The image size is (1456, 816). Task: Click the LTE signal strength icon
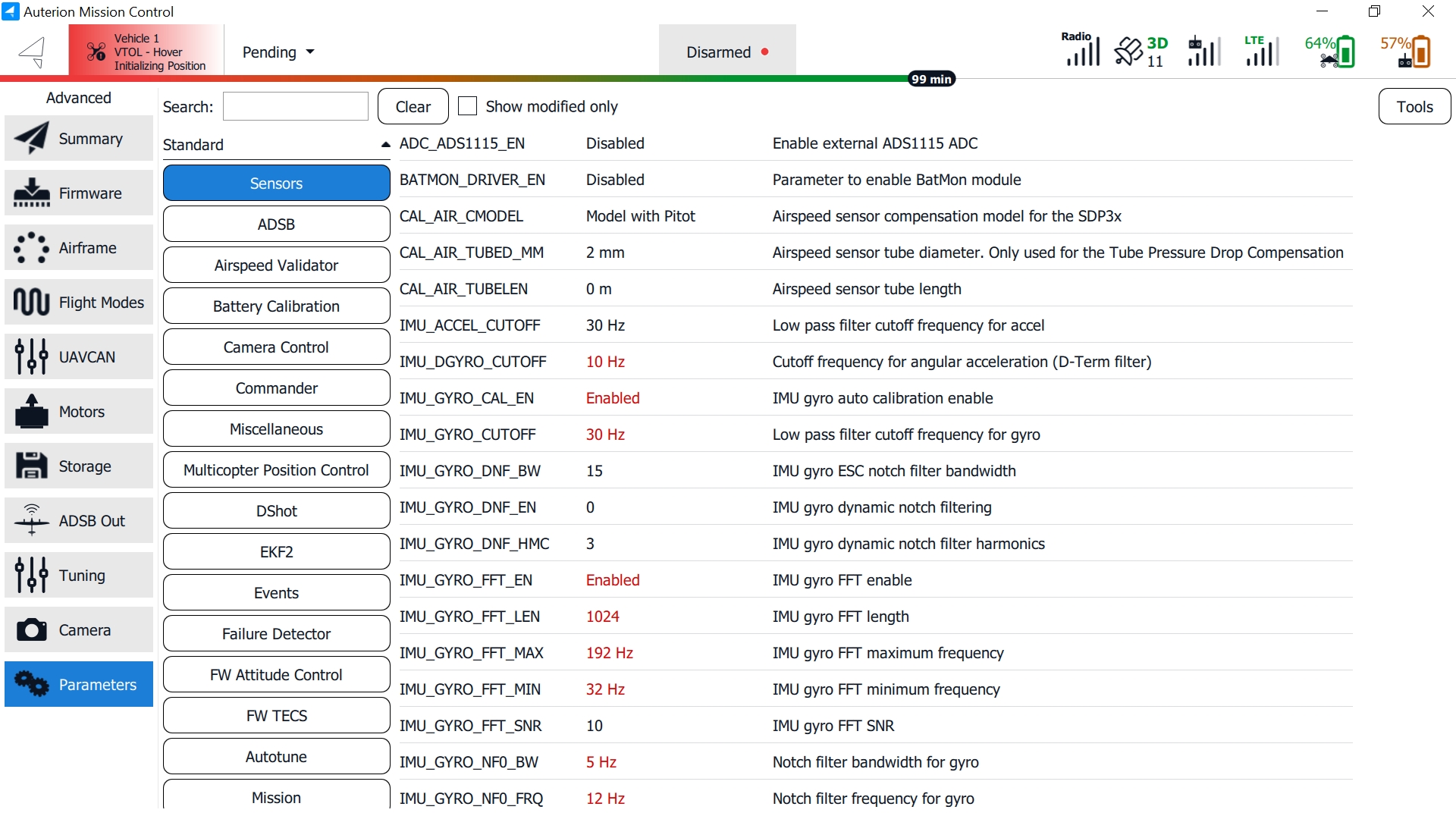pos(1261,51)
